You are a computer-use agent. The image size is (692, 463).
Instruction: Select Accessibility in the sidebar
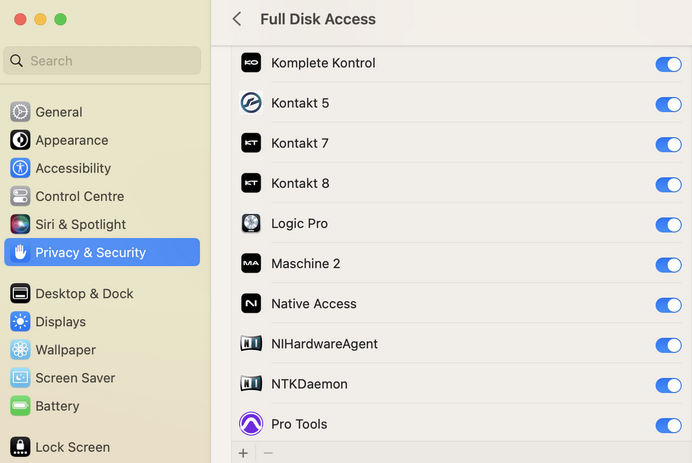[x=102, y=168]
